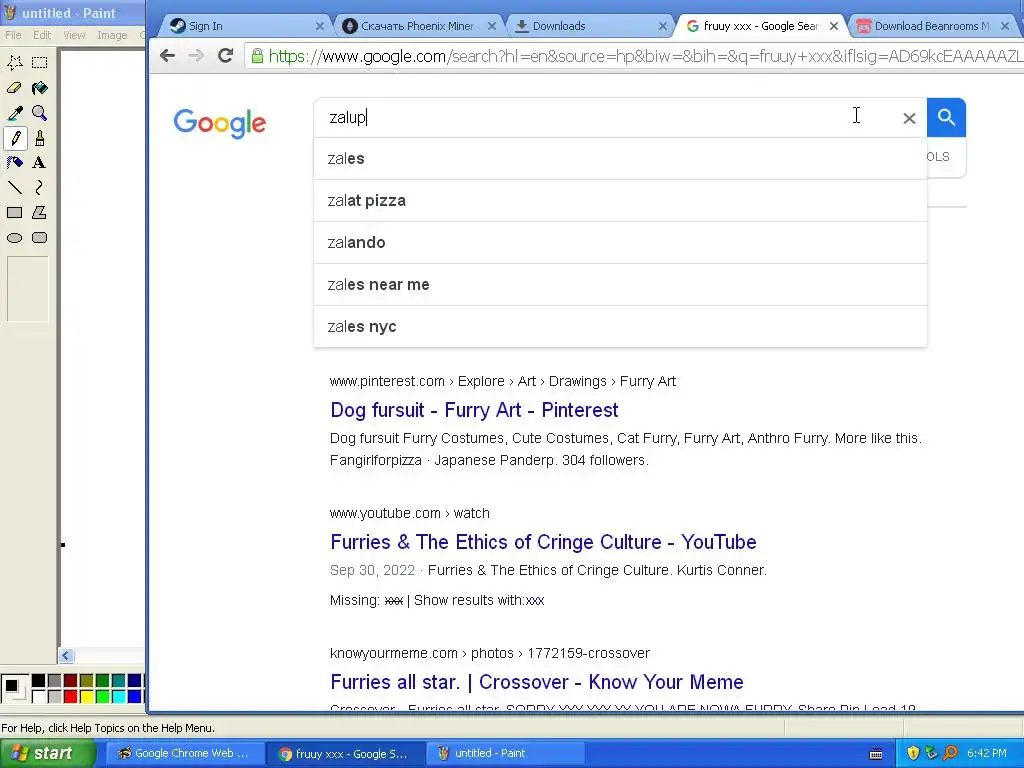Pick the Fill With Color bucket tool

[39, 88]
